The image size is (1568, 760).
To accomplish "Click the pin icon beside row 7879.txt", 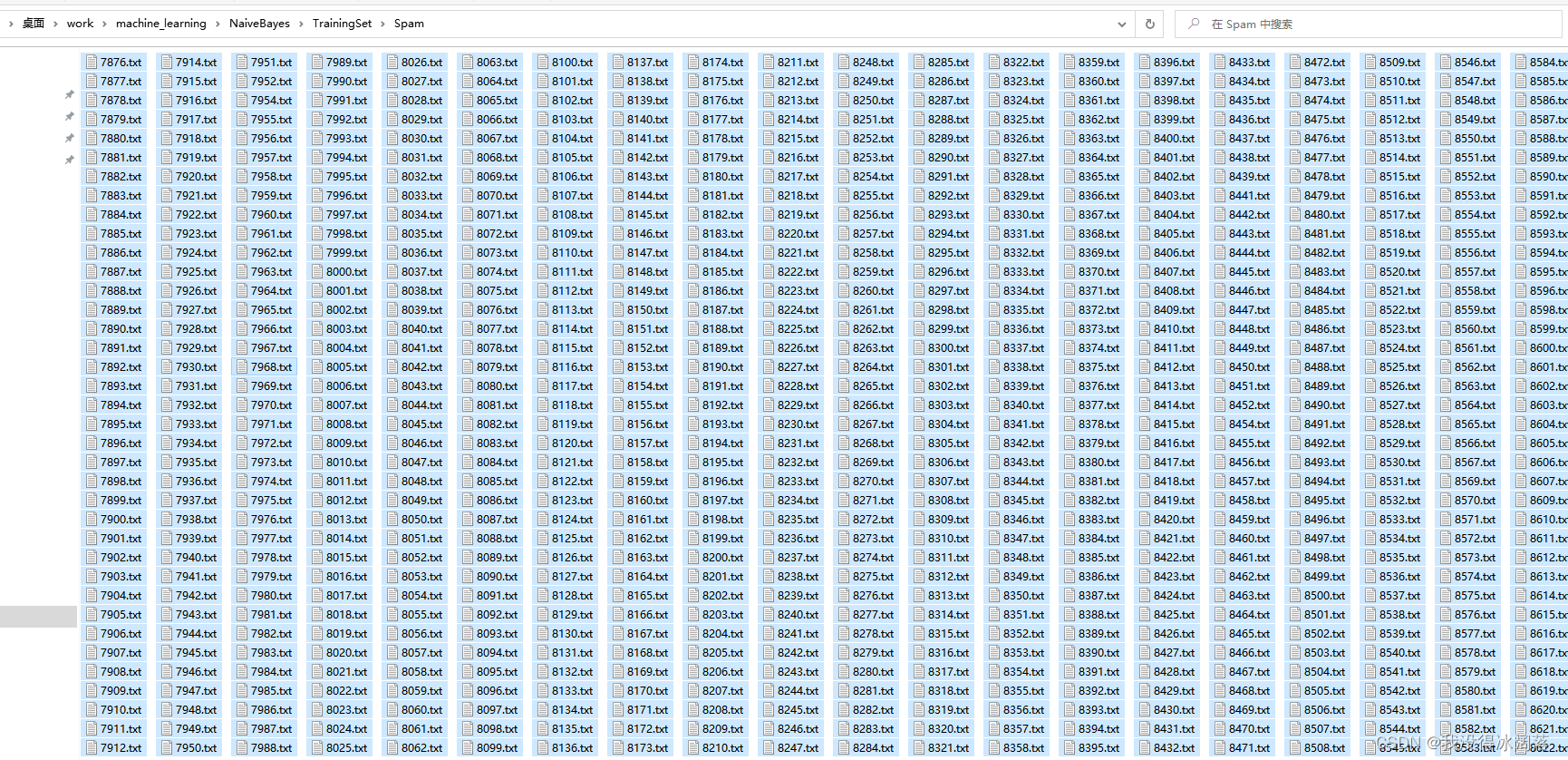I will tap(69, 116).
